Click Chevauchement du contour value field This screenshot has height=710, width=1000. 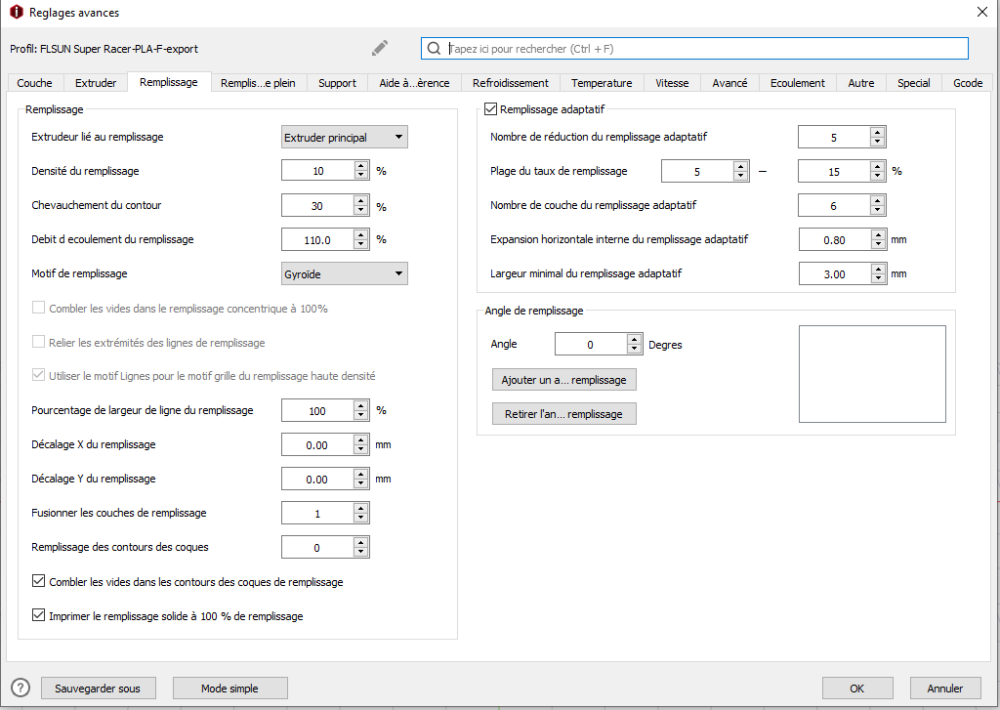point(318,205)
